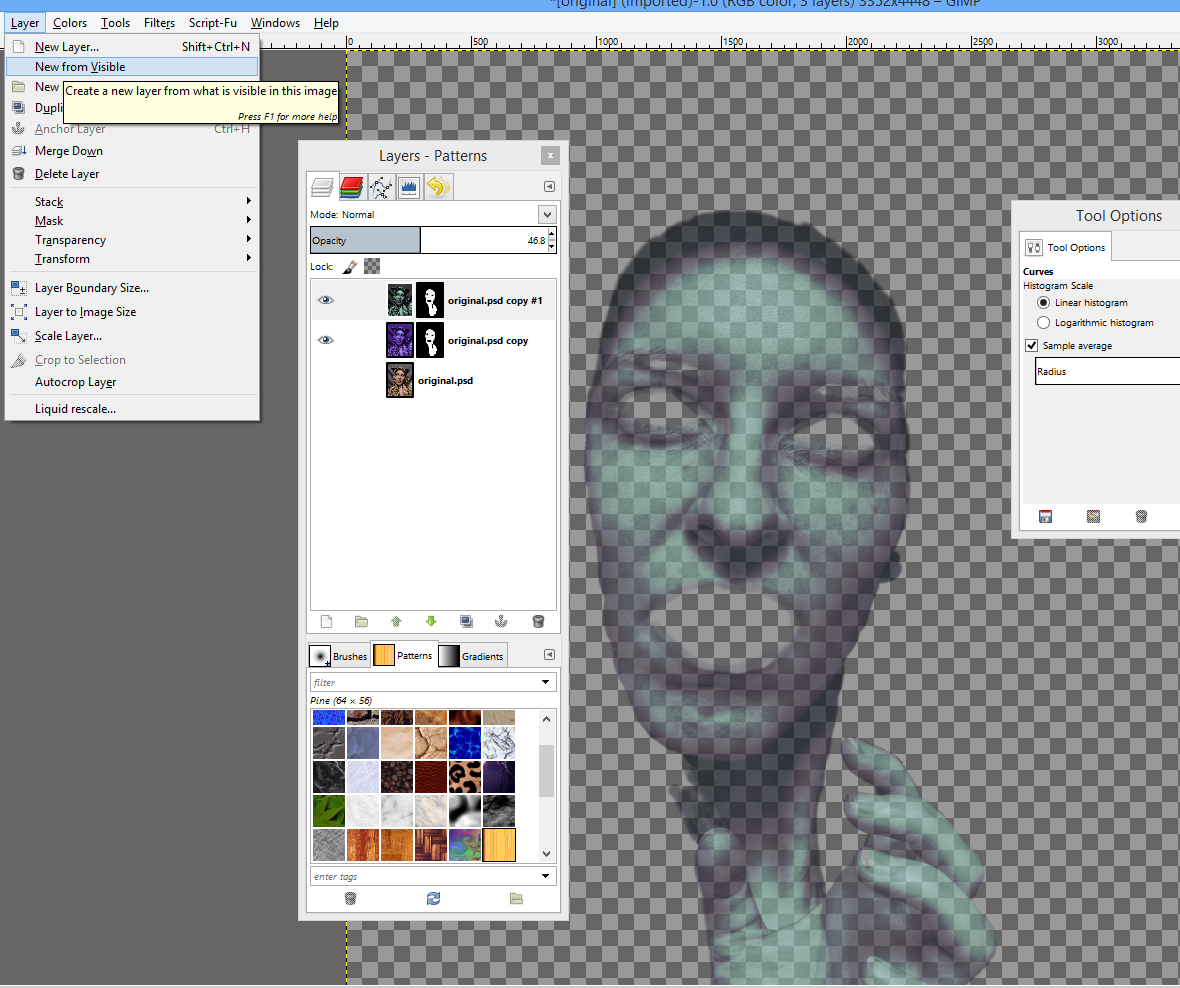Uncheck Sample average in Tool Options

1029,345
